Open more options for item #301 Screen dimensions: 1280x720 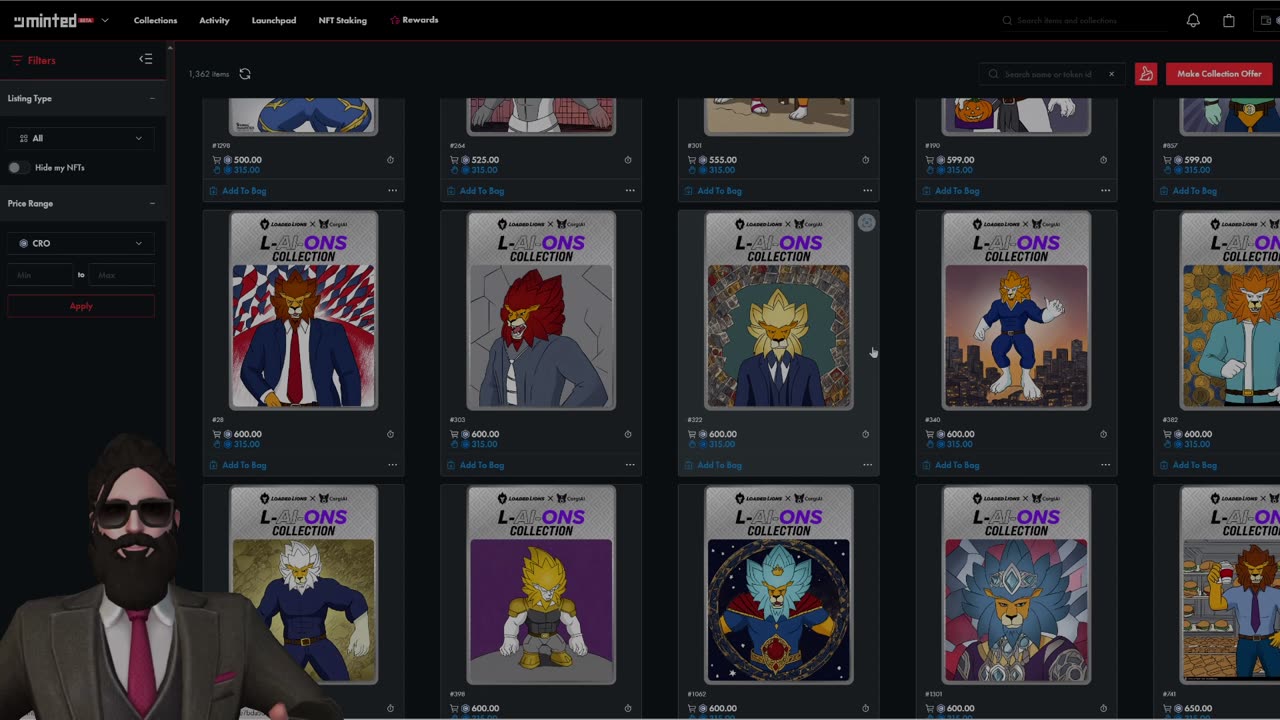click(x=867, y=191)
